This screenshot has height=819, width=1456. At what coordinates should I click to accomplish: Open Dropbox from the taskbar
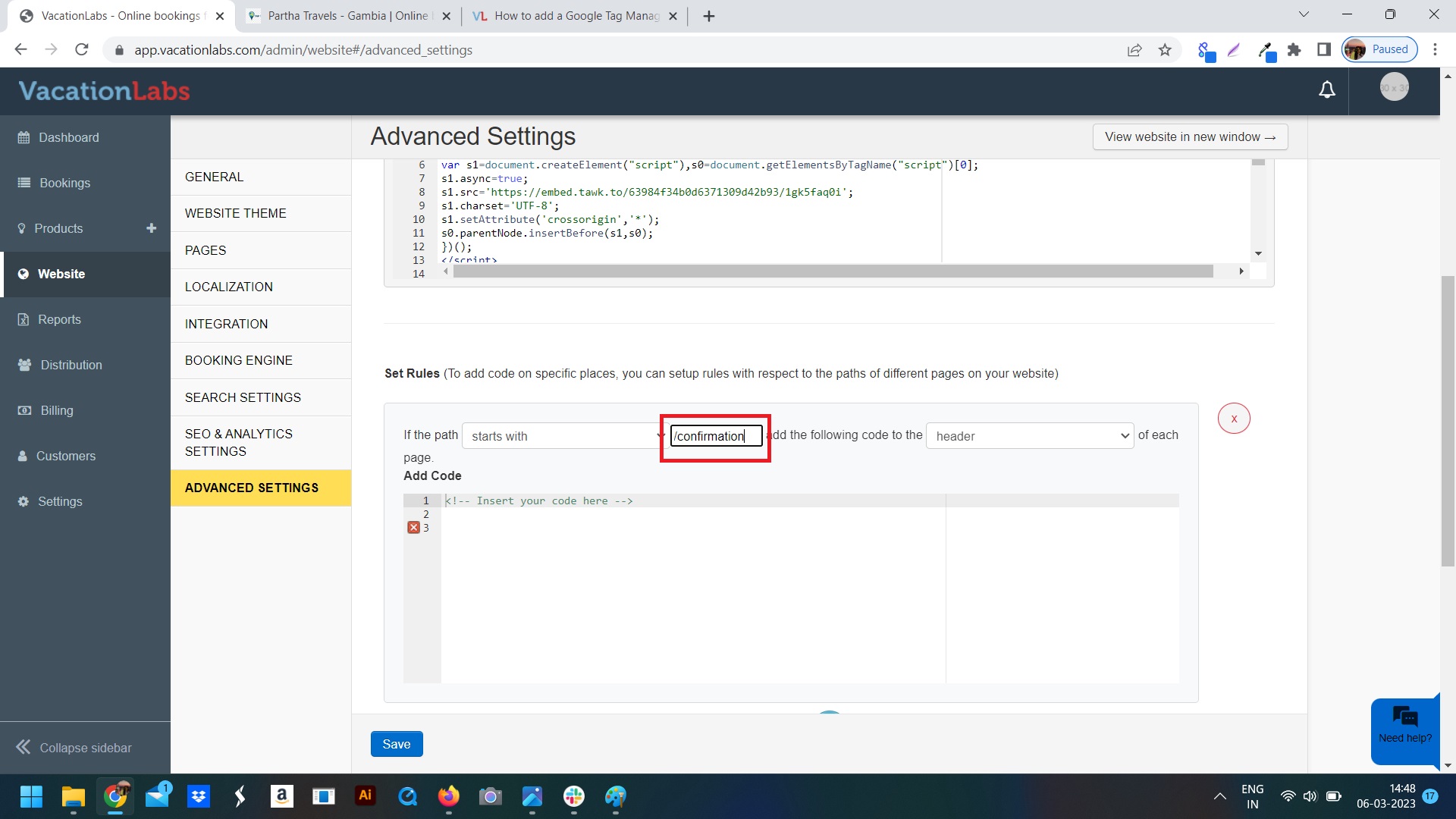199,796
